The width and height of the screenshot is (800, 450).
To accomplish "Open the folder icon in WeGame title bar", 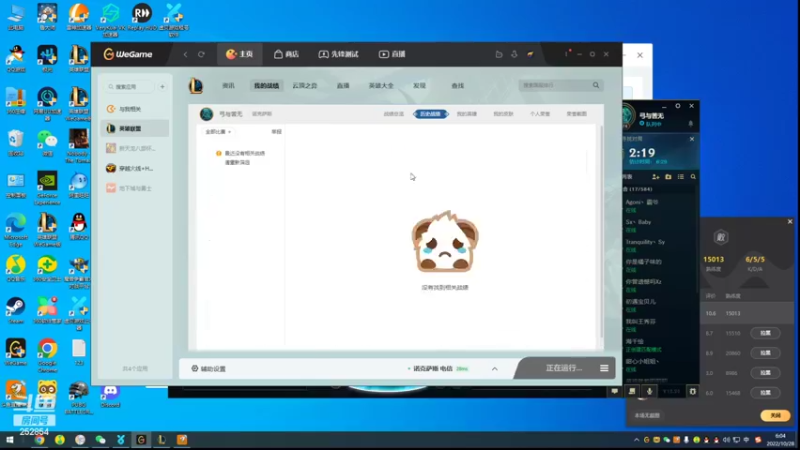I will (x=499, y=54).
